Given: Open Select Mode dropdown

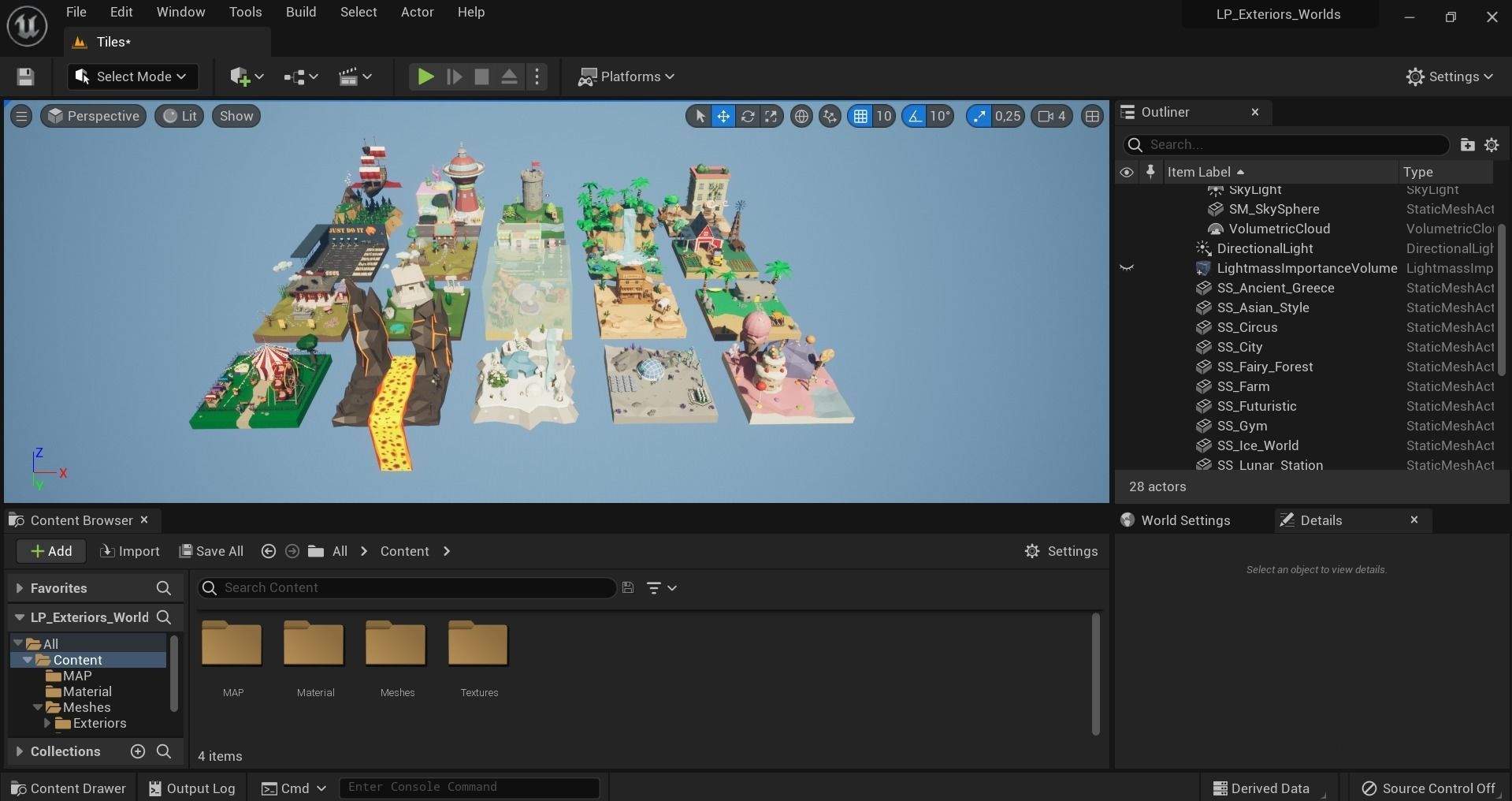Looking at the screenshot, I should (132, 76).
